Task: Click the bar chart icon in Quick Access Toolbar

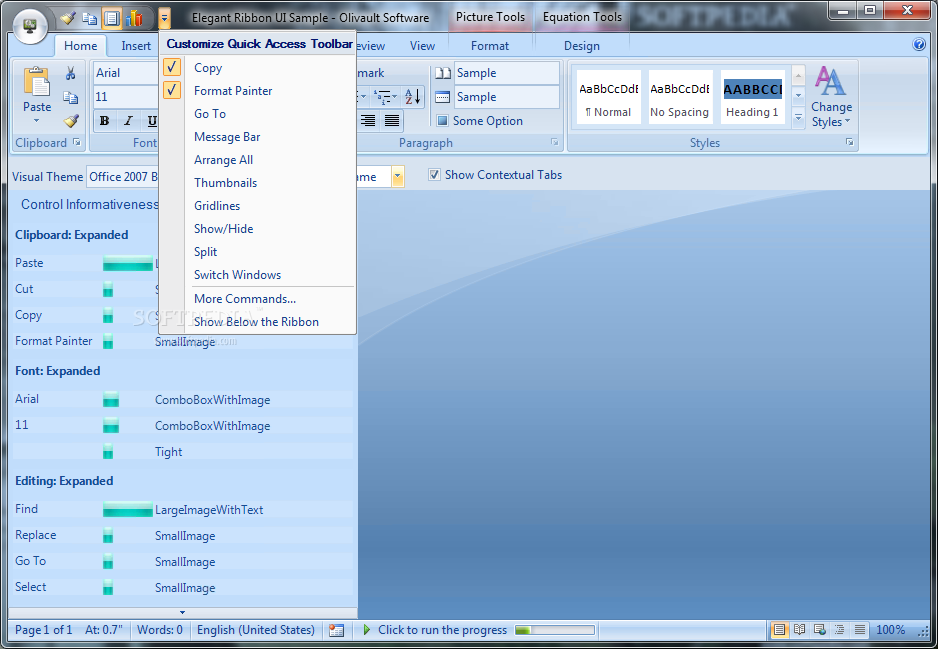Action: point(133,19)
